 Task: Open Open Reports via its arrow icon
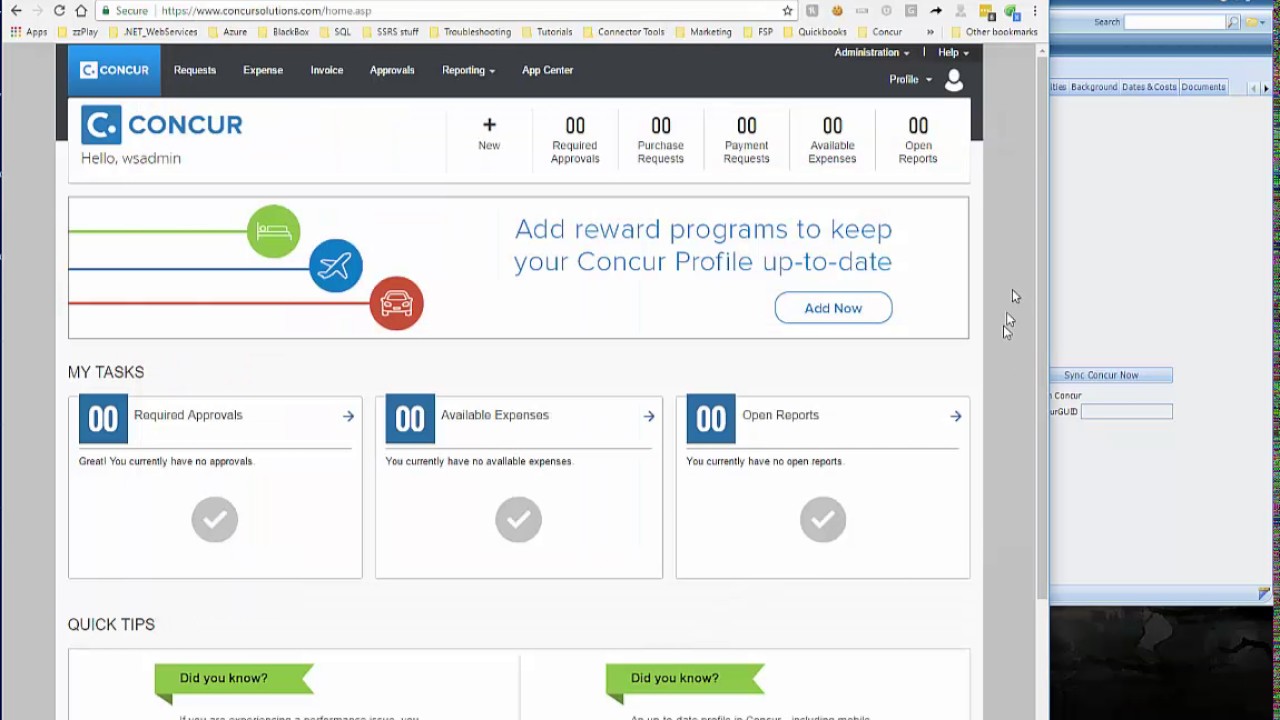[956, 416]
